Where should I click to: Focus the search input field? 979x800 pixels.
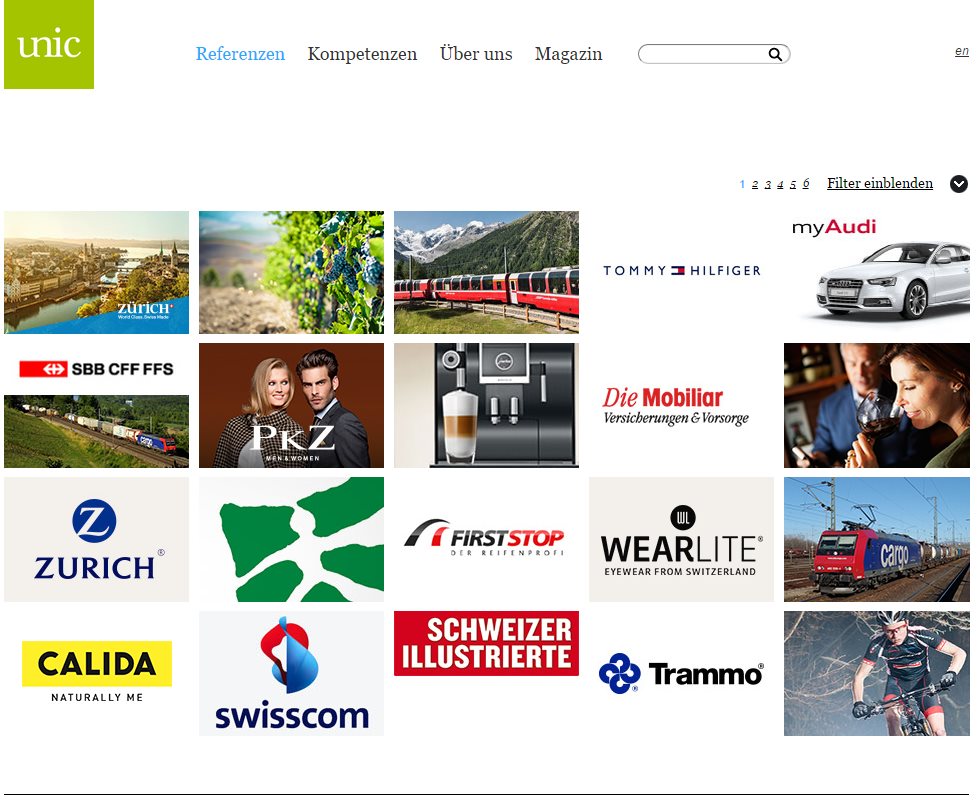pos(703,54)
